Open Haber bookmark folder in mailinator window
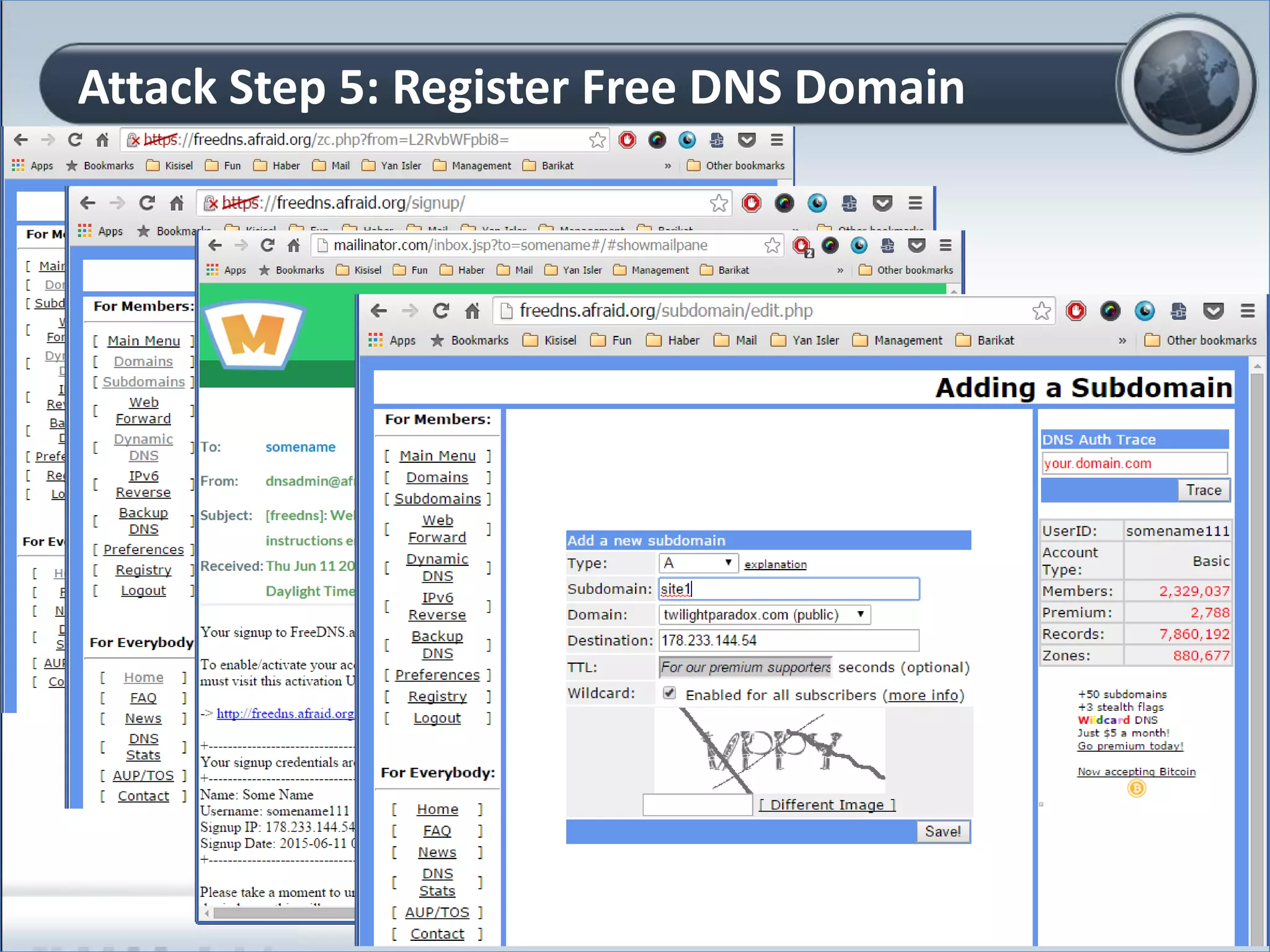 (462, 270)
